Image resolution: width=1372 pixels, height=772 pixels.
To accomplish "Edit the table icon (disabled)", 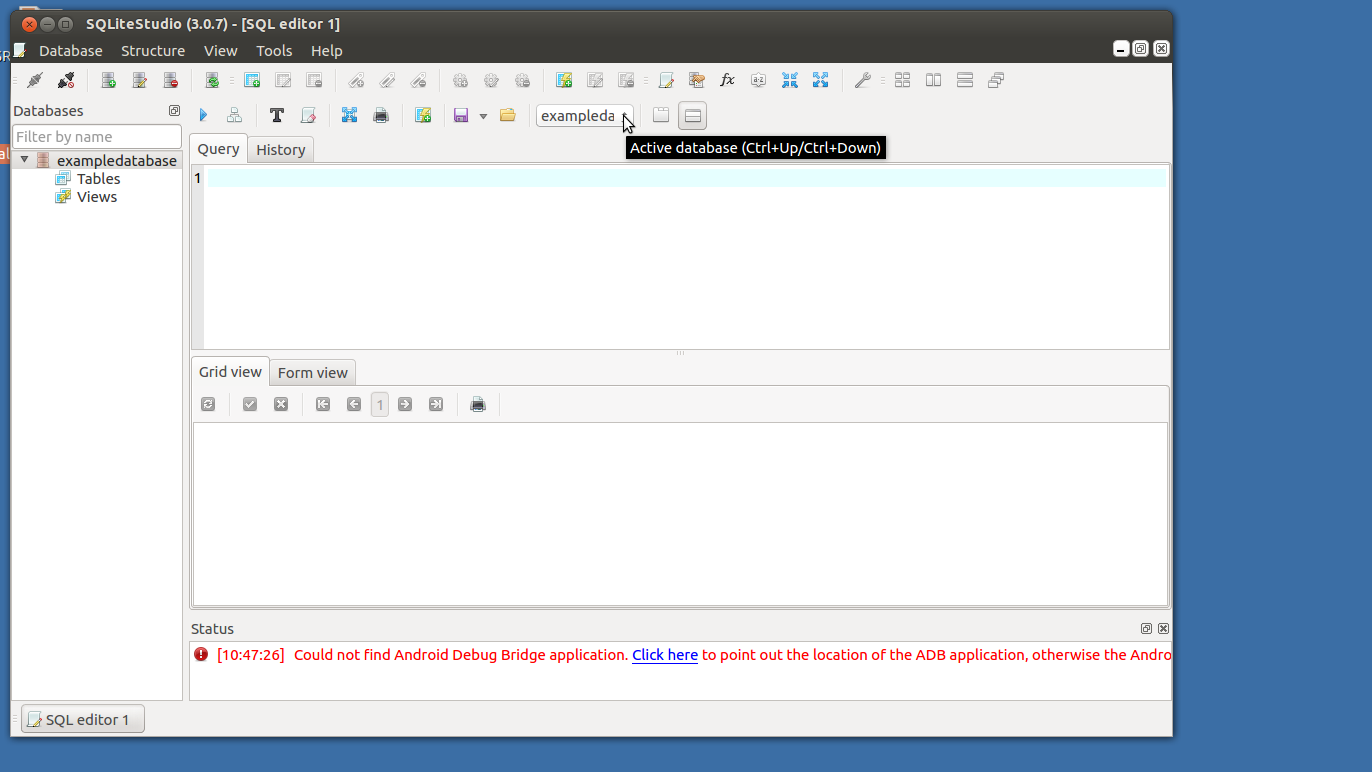I will click(x=283, y=80).
